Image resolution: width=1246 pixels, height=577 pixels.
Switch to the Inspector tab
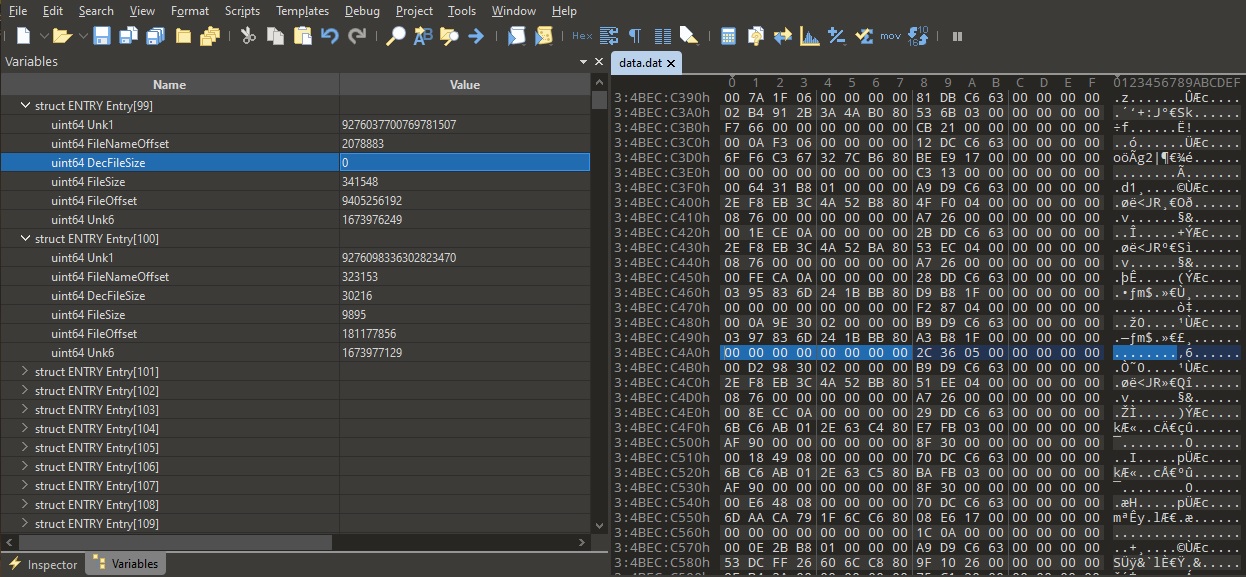(x=43, y=564)
